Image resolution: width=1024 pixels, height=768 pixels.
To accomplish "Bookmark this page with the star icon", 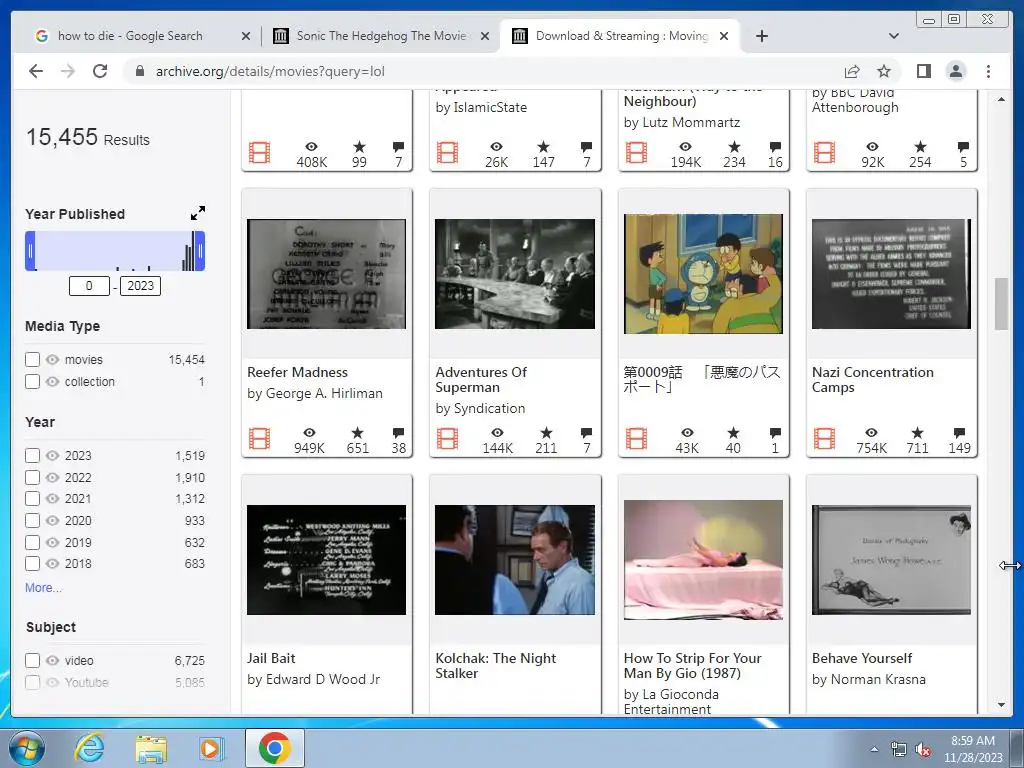I will [x=884, y=71].
